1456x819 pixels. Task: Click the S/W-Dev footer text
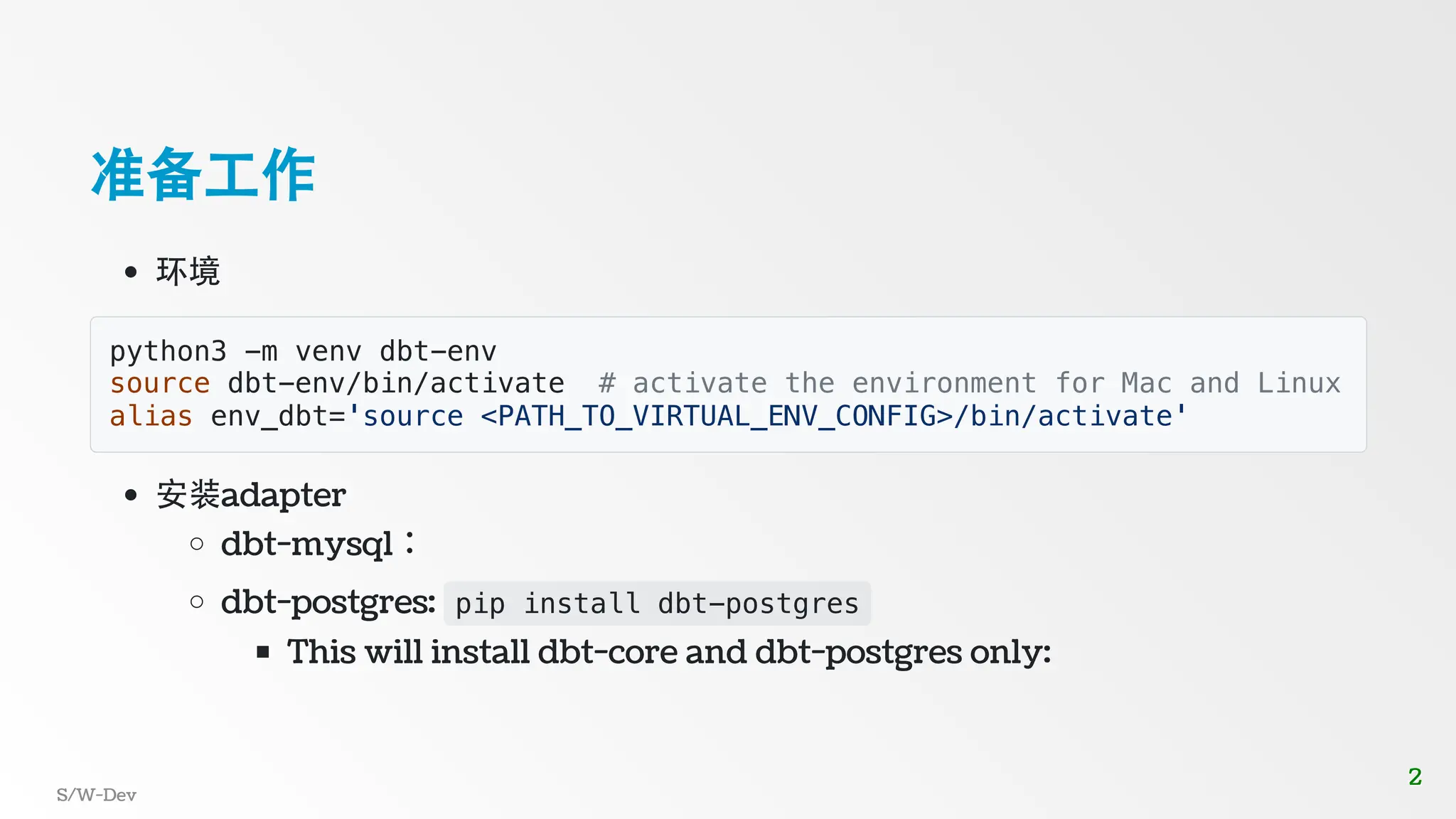(x=97, y=795)
